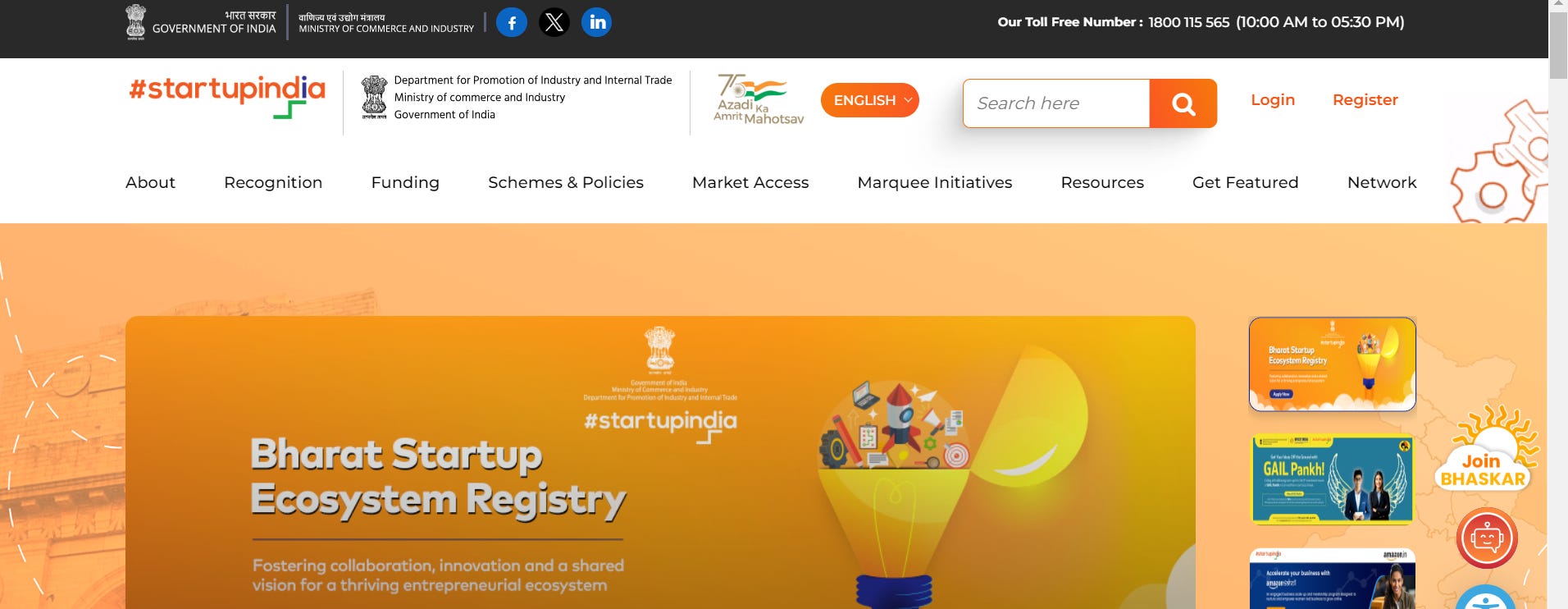Open the red chatbot assistant icon

[1487, 538]
